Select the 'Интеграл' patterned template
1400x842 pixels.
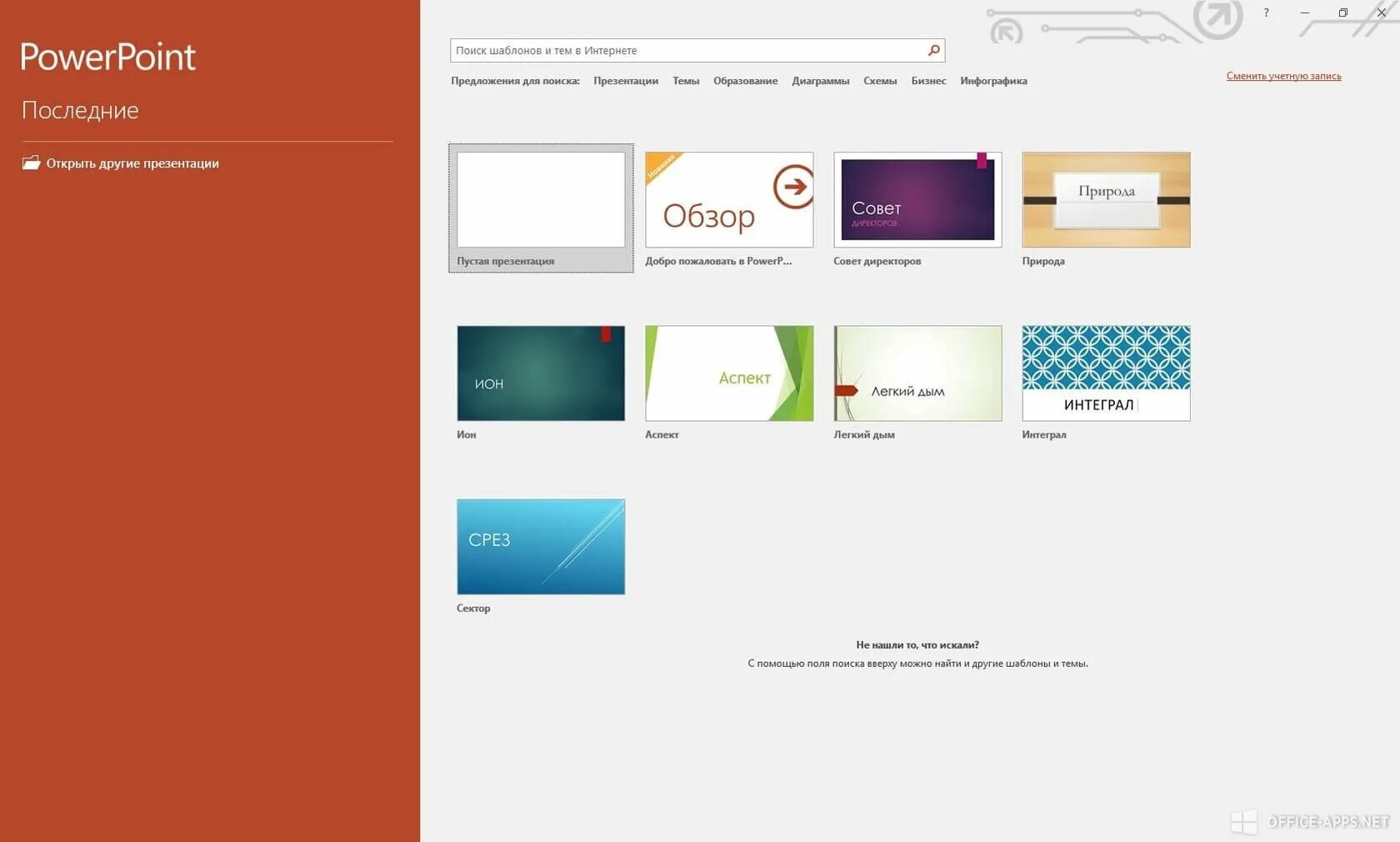[1106, 373]
